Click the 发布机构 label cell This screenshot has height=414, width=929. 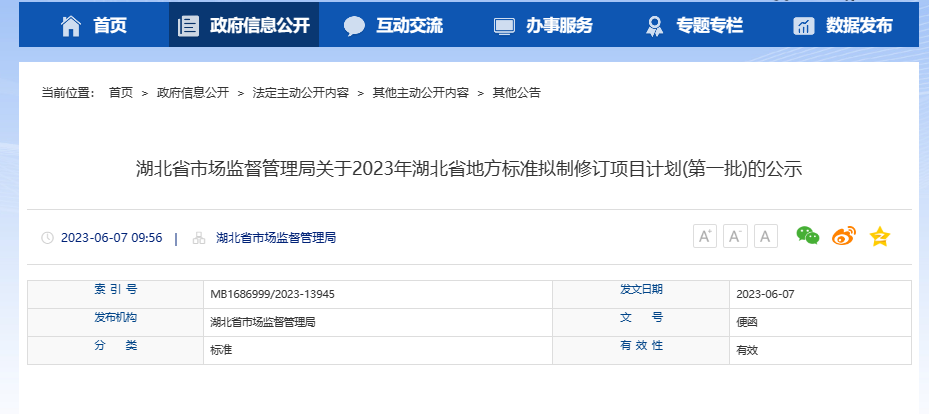coord(116,322)
